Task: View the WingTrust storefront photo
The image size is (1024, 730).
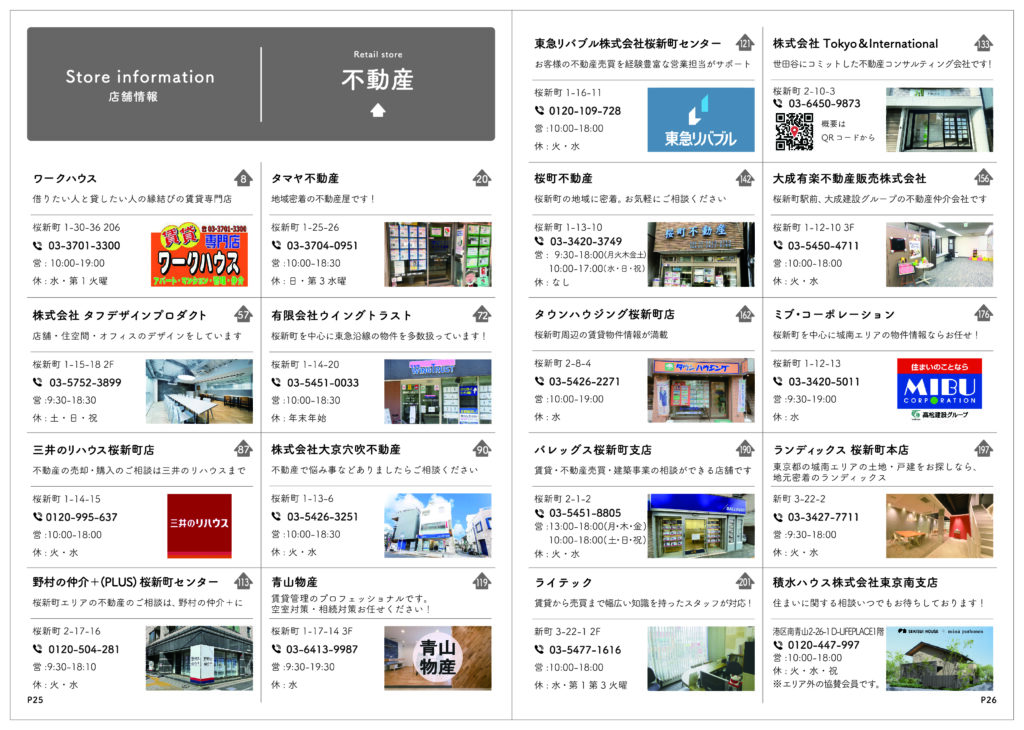Action: click(438, 391)
